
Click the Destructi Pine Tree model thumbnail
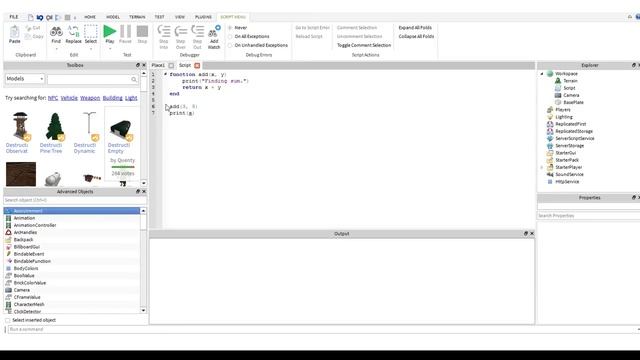click(x=54, y=126)
